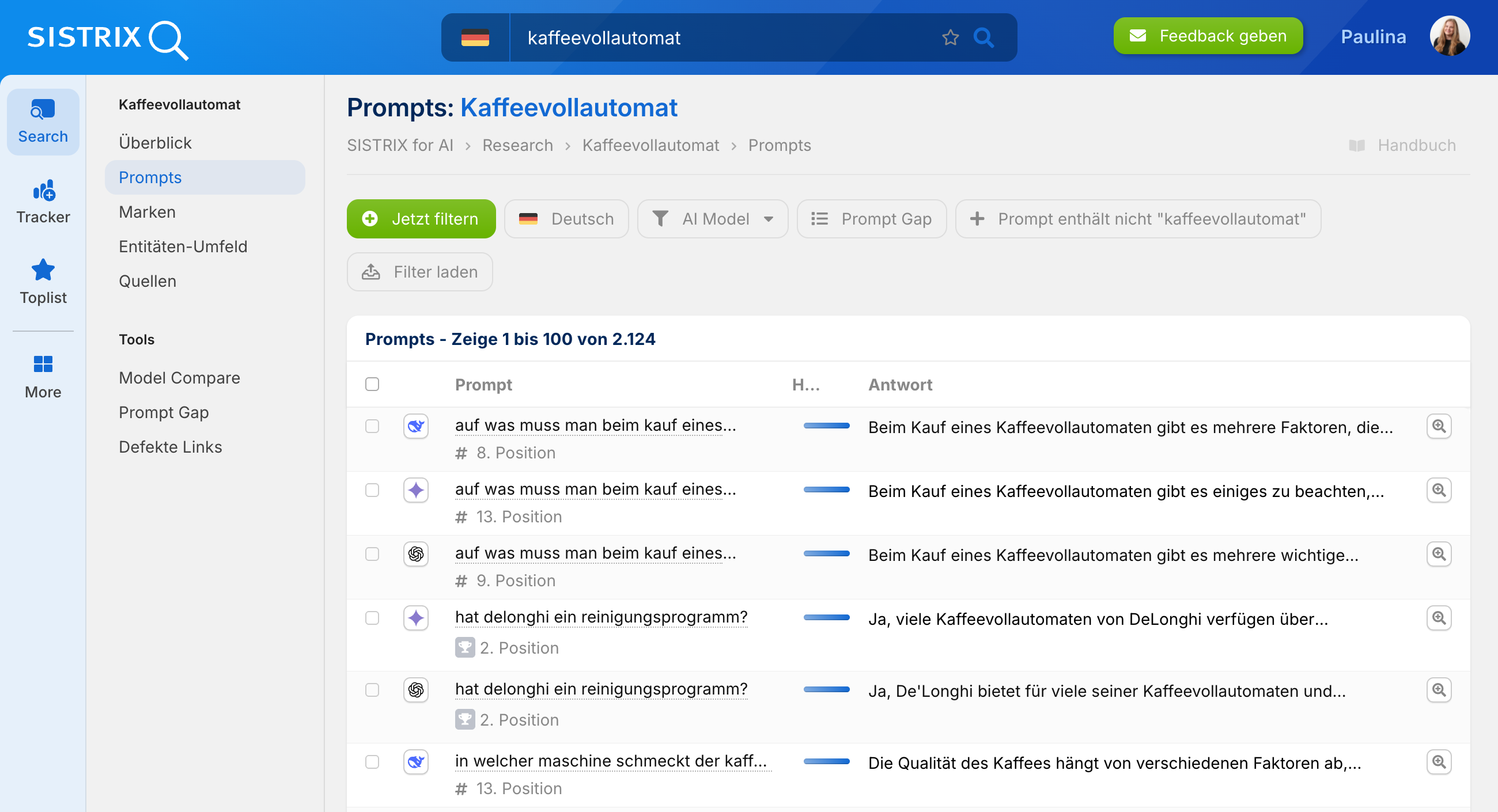Tick the select-all checkbox in table header
Screen dimensions: 1498x812
372,384
